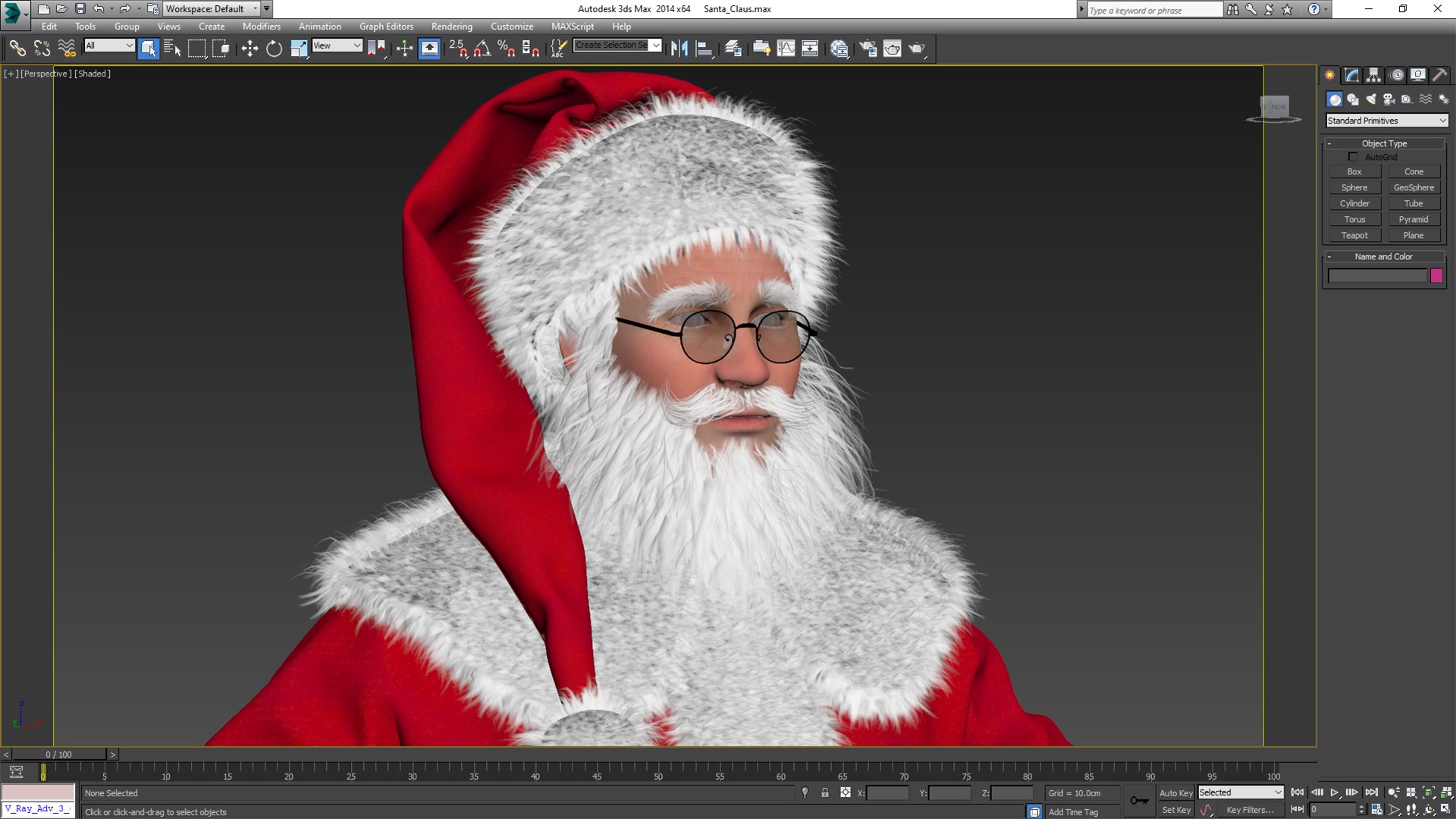This screenshot has width=1456, height=819.
Task: Click the Pyramid button
Action: tap(1414, 219)
